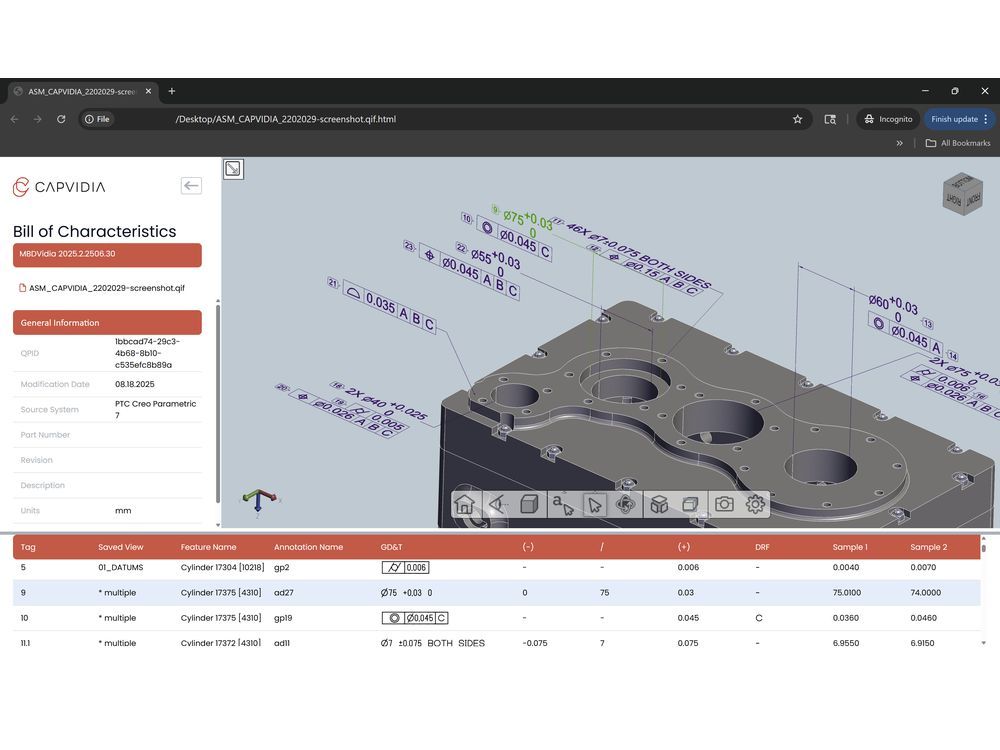Click the navigation cube in the top-right corner
Image resolution: width=1000 pixels, height=750 pixels.
point(963,194)
